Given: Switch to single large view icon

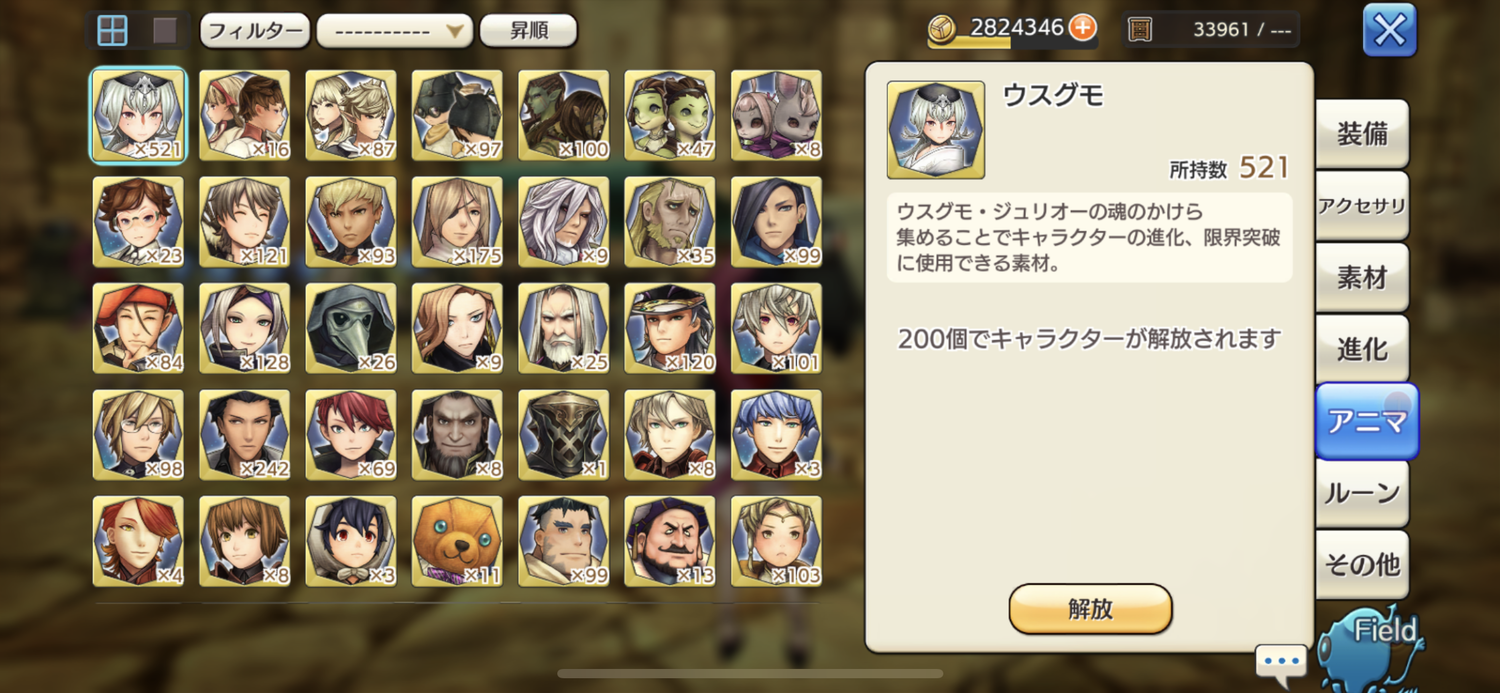Looking at the screenshot, I should point(165,31).
